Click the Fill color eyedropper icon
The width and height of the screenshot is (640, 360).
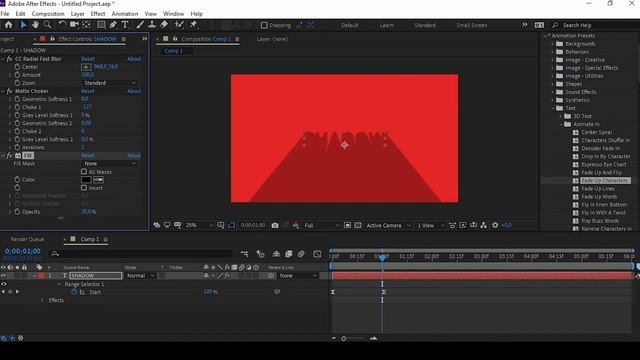click(x=98, y=180)
